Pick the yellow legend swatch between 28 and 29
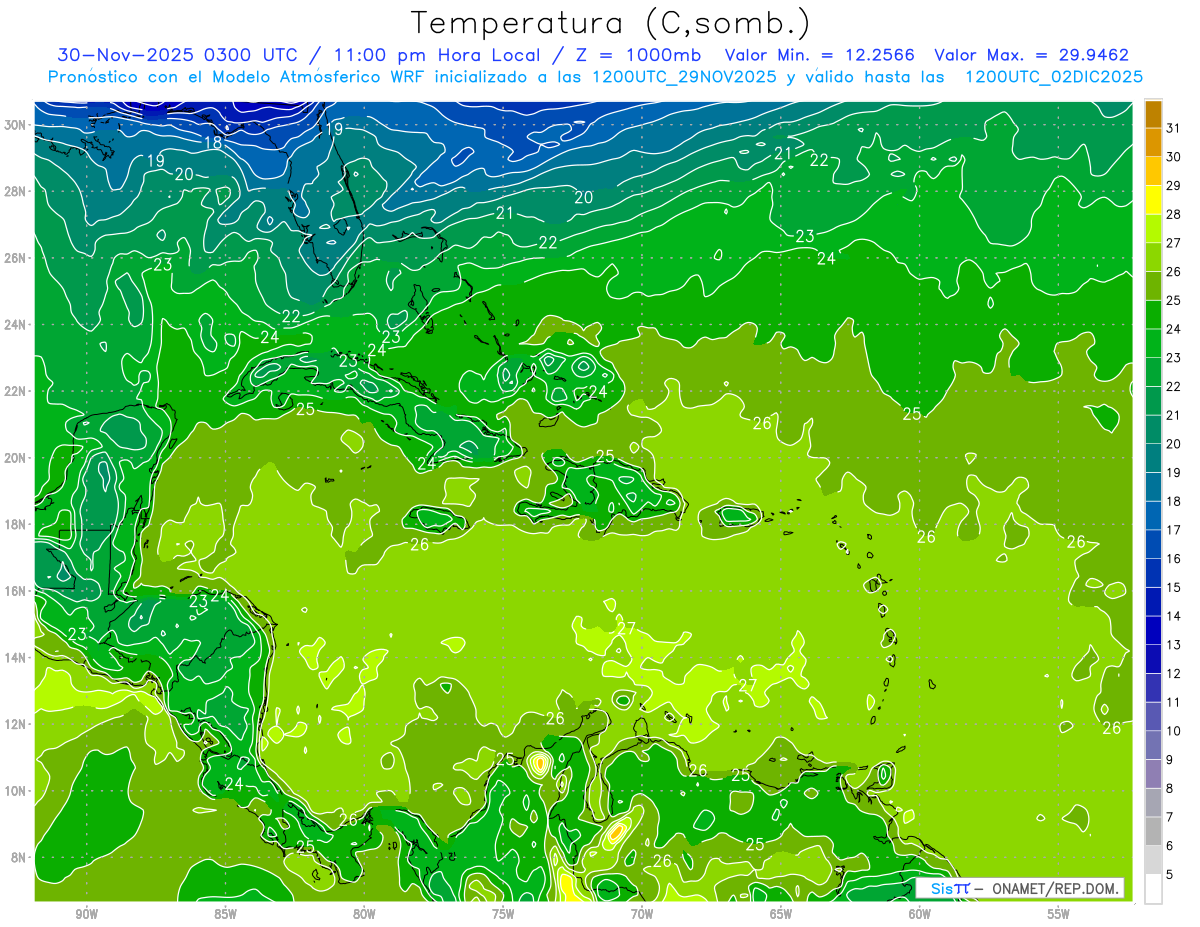The width and height of the screenshot is (1200, 927). 1153,199
